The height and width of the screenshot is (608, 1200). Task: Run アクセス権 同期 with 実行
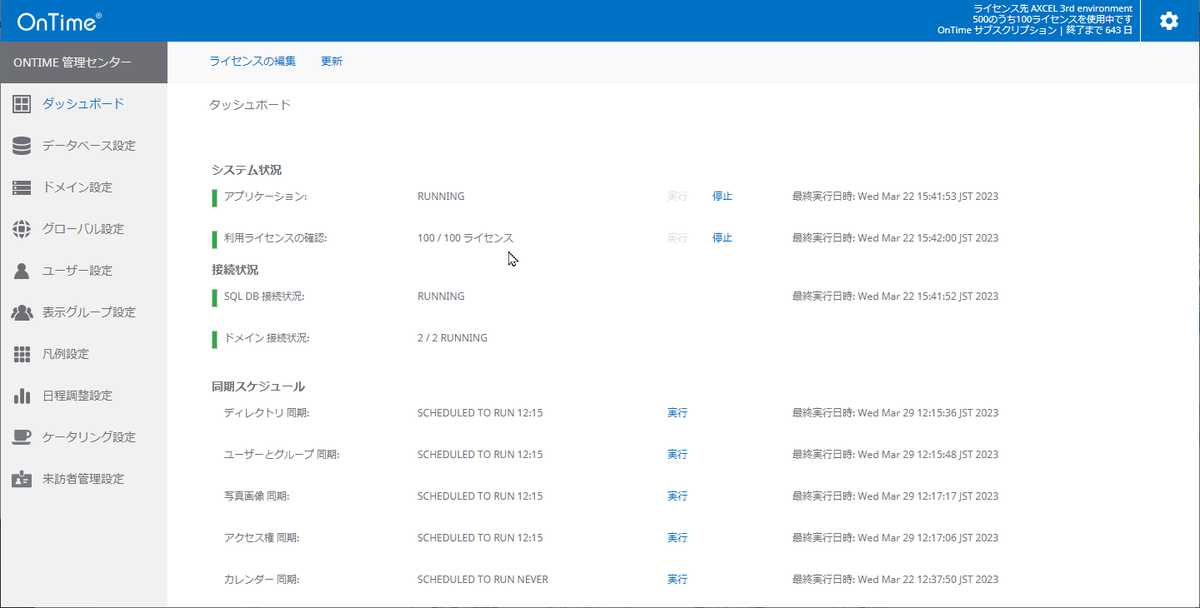point(677,538)
